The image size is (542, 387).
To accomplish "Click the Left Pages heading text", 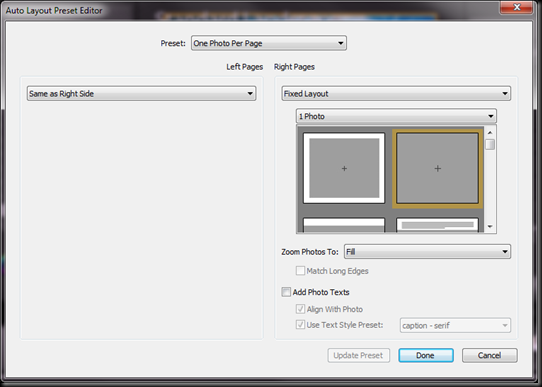I will point(245,67).
